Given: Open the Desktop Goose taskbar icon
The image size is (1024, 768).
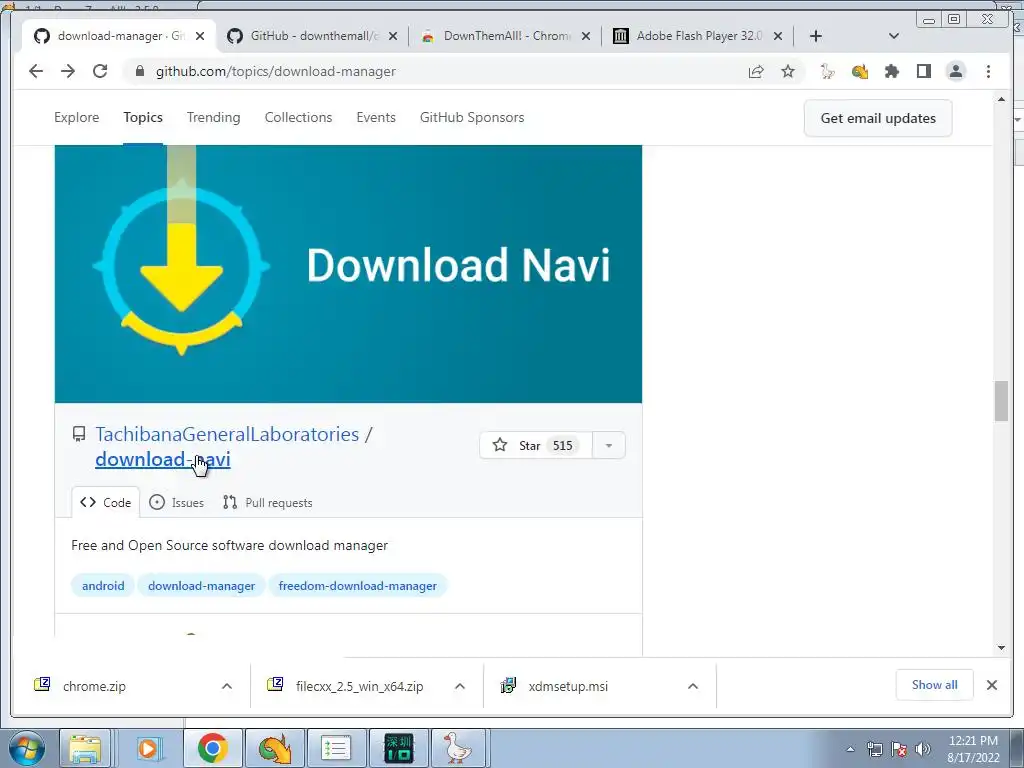Looking at the screenshot, I should (x=458, y=748).
